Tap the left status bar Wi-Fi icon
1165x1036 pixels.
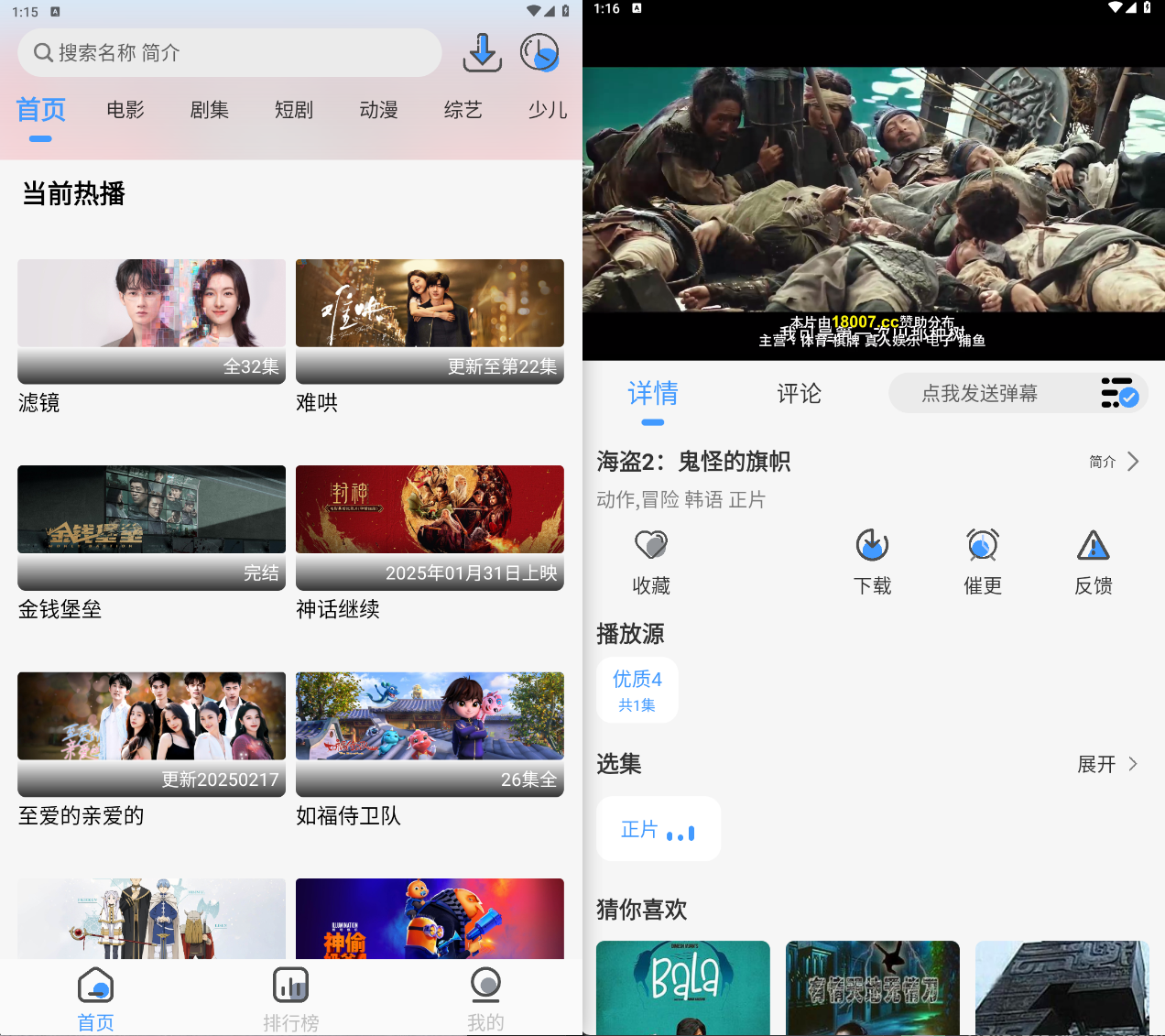coord(534,11)
